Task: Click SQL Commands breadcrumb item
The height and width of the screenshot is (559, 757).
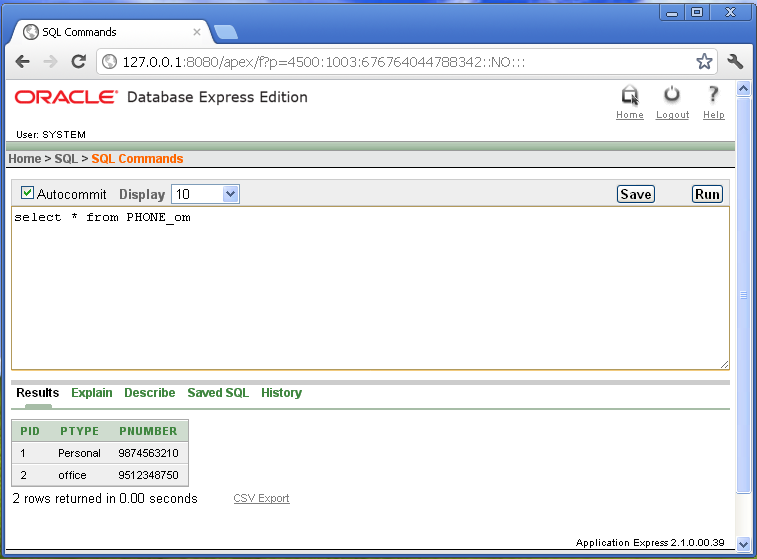Action: [137, 158]
